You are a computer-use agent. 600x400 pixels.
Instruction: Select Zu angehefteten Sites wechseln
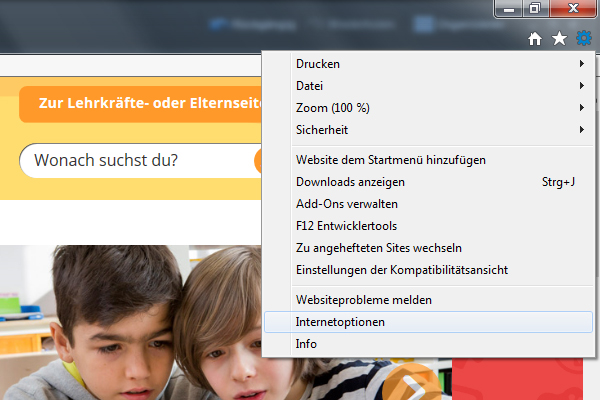click(x=379, y=248)
